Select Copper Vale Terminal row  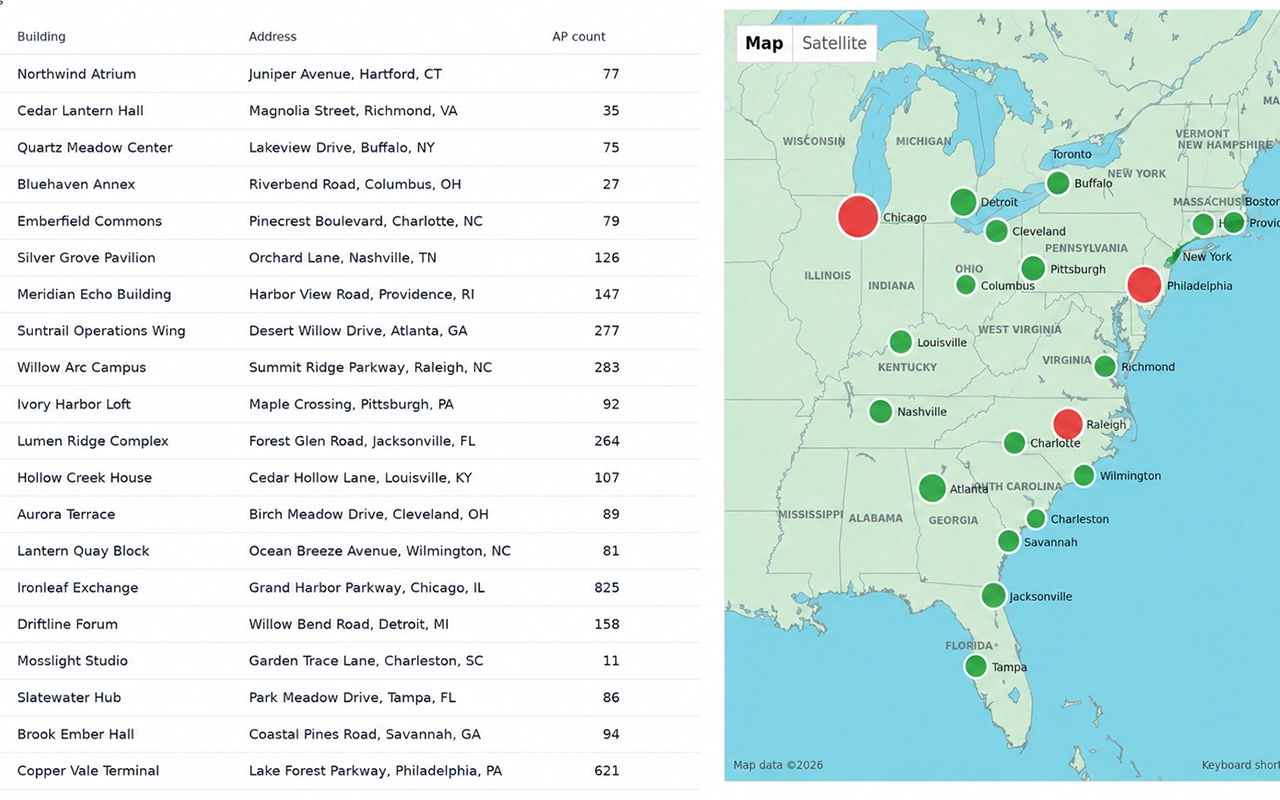pyautogui.click(x=350, y=771)
